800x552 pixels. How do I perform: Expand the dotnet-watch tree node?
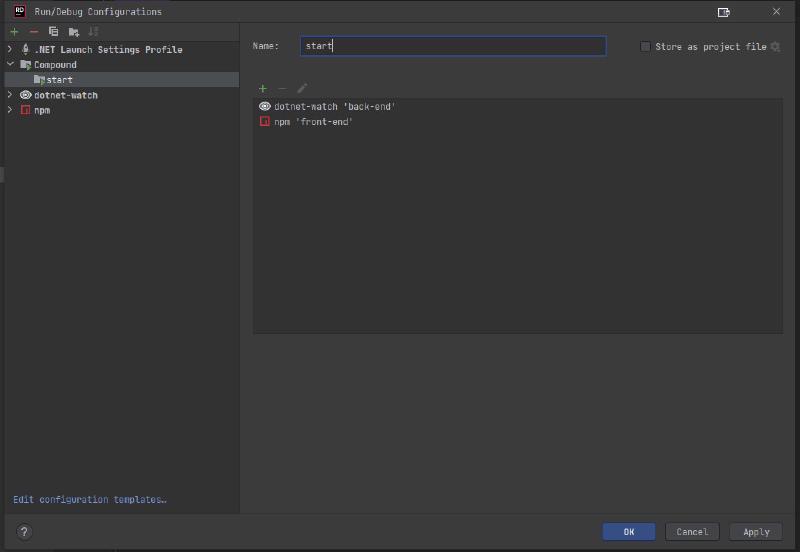[x=10, y=95]
